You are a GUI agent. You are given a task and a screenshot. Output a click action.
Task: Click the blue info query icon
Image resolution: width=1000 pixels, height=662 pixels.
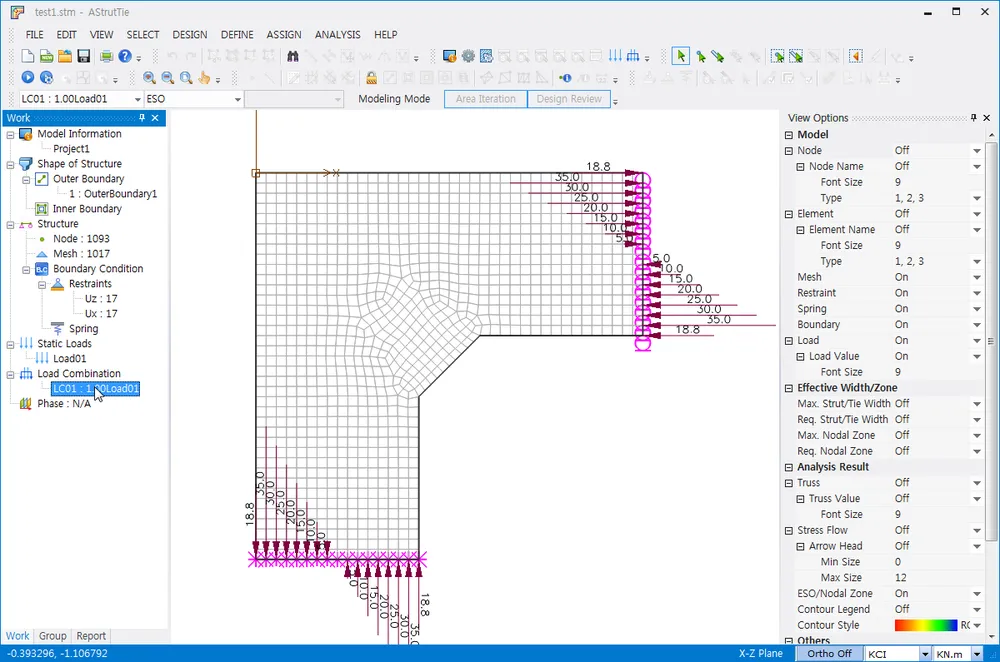click(x=565, y=78)
